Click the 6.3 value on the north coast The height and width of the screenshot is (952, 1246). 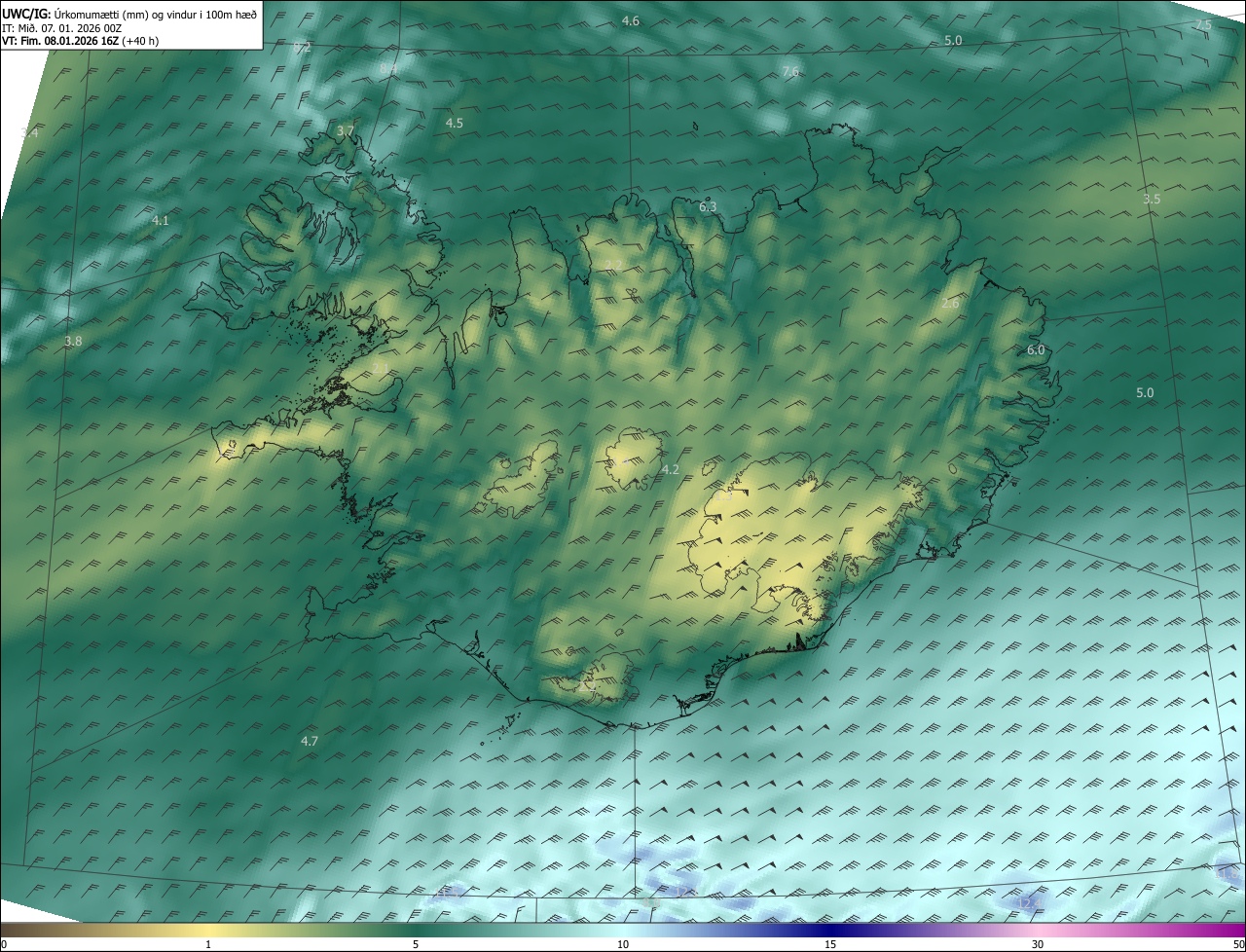[708, 207]
